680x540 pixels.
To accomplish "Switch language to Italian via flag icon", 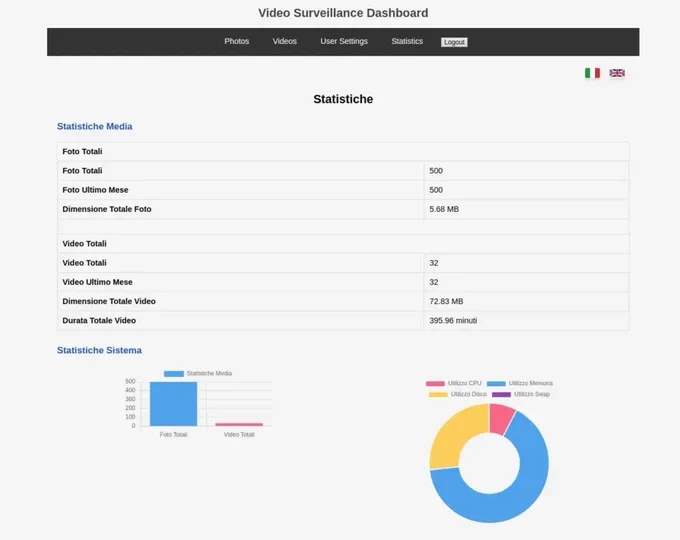I will 592,73.
